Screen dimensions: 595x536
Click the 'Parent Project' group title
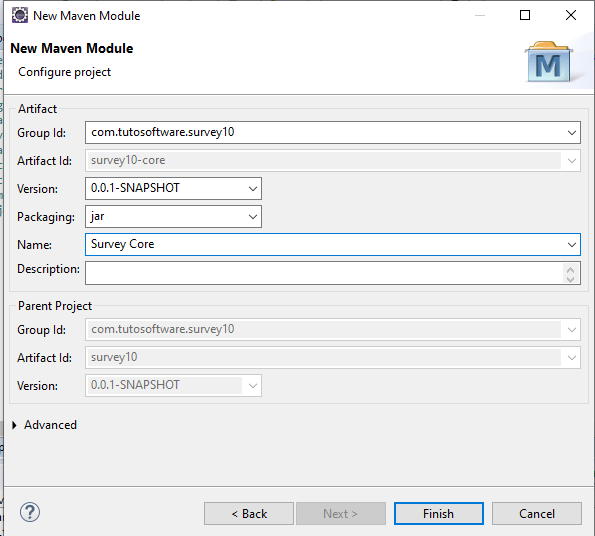[55, 306]
